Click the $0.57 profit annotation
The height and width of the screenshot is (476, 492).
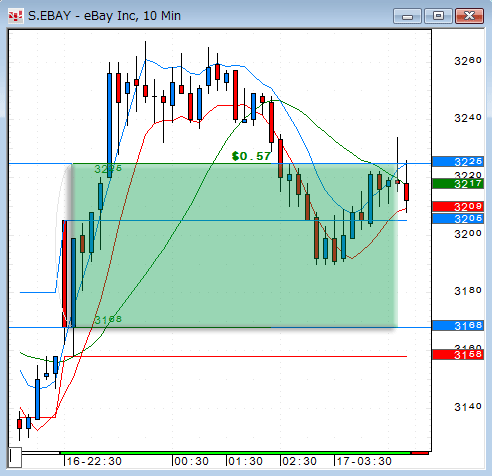pos(251,156)
